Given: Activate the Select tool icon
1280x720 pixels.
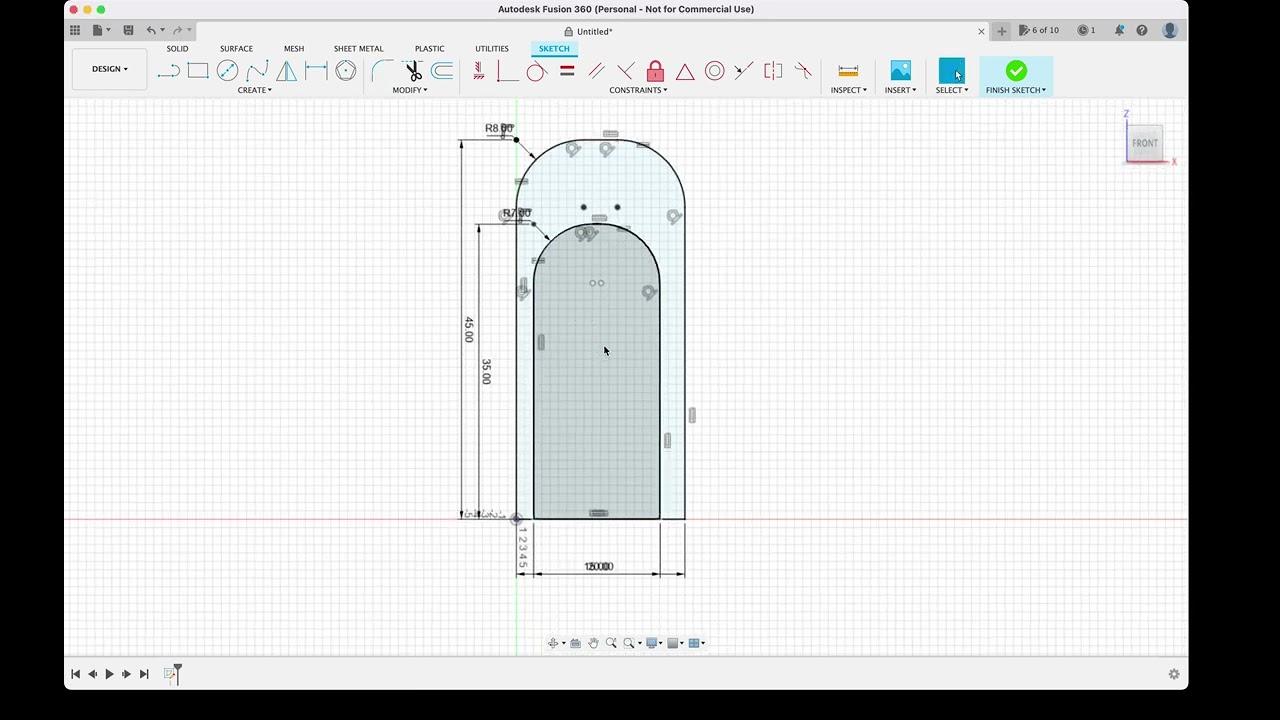Looking at the screenshot, I should tap(952, 71).
